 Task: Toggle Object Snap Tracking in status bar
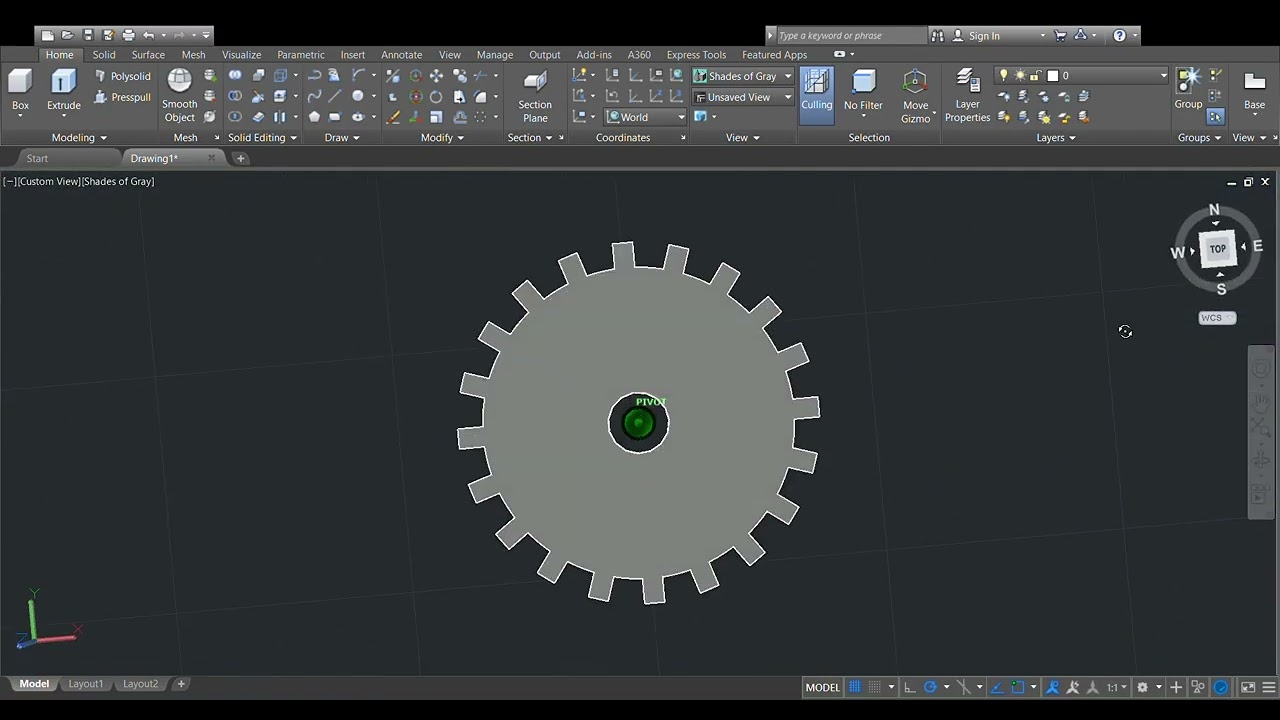[x=997, y=687]
